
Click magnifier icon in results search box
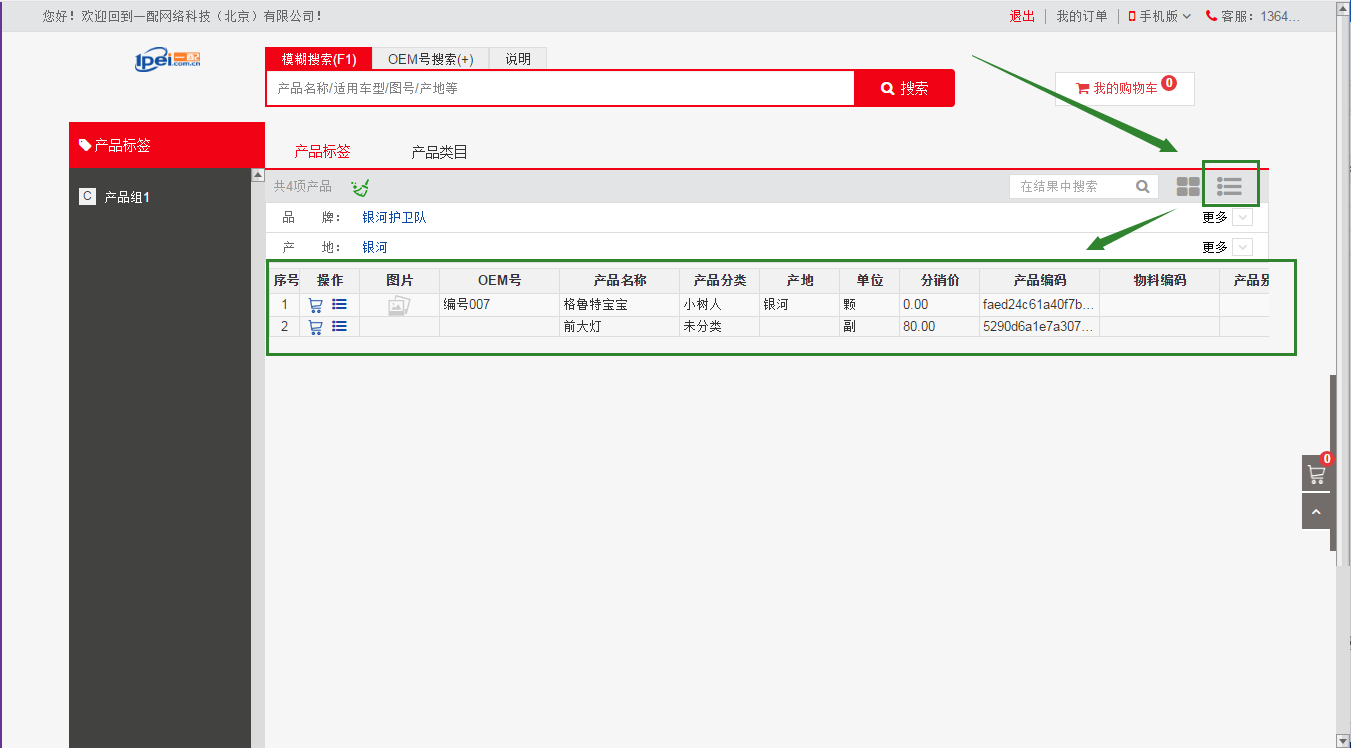point(1143,186)
